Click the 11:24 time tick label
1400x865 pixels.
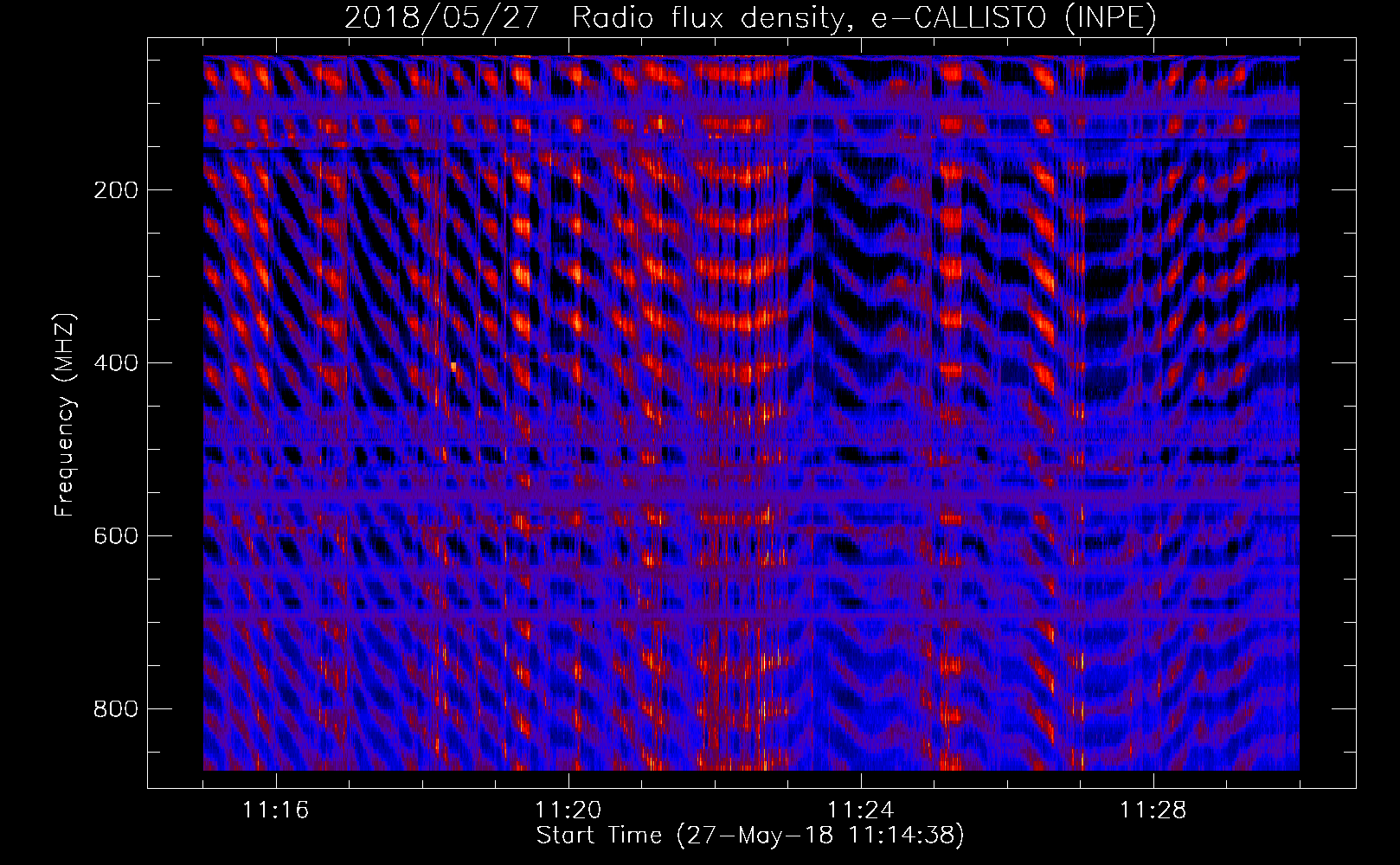pos(861,811)
